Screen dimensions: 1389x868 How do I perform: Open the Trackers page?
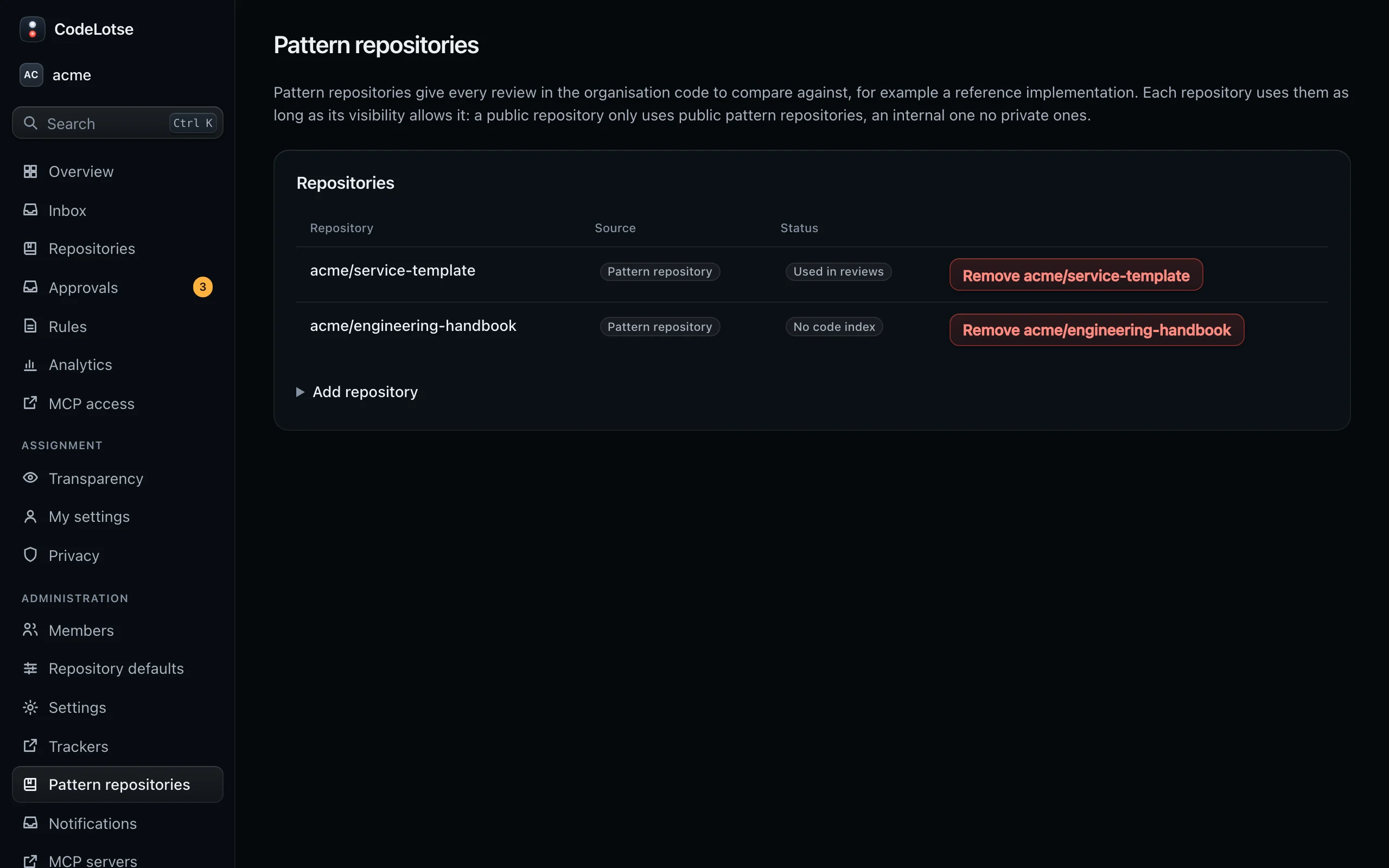118,746
